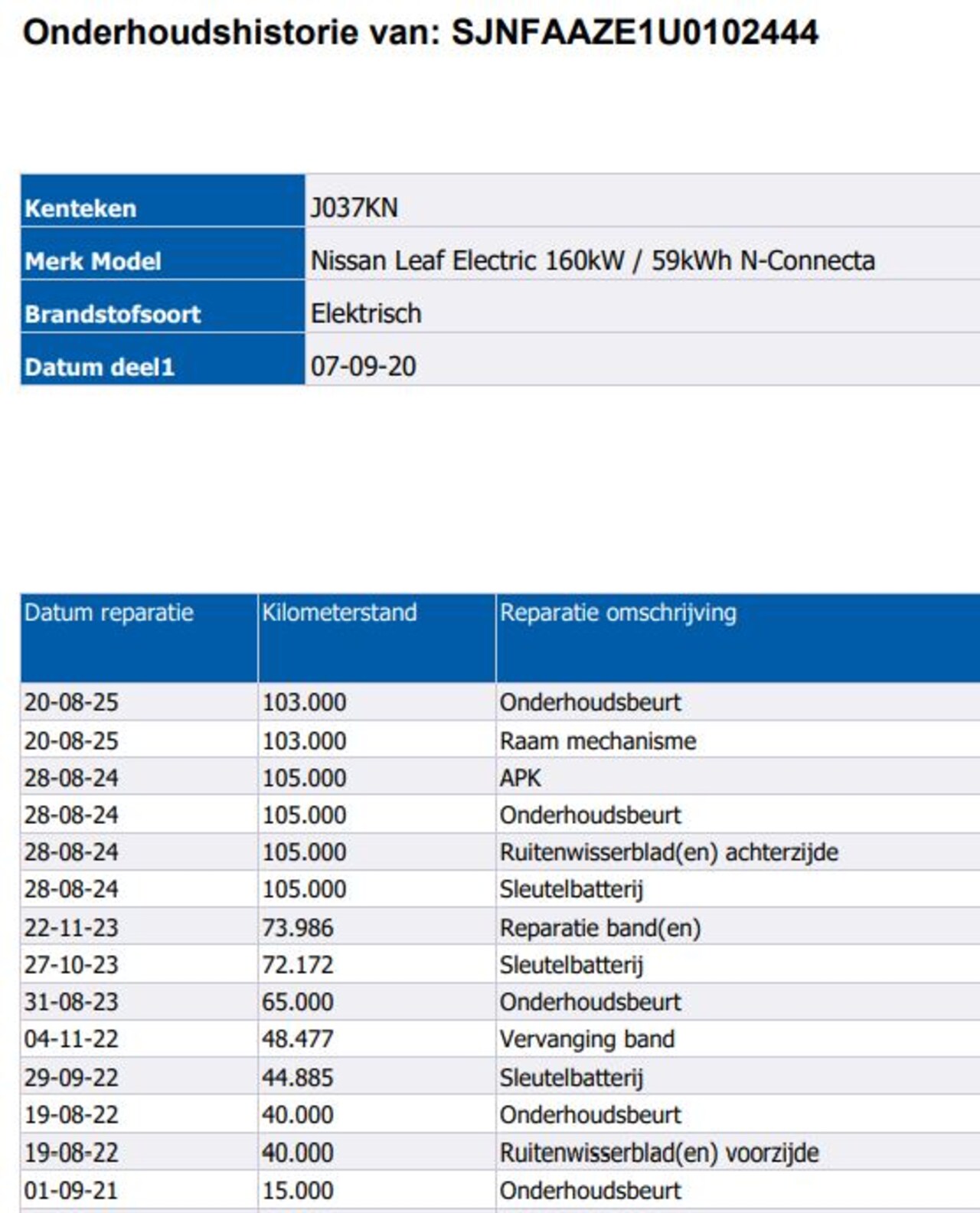Select the mileage value 73.986

298,928
